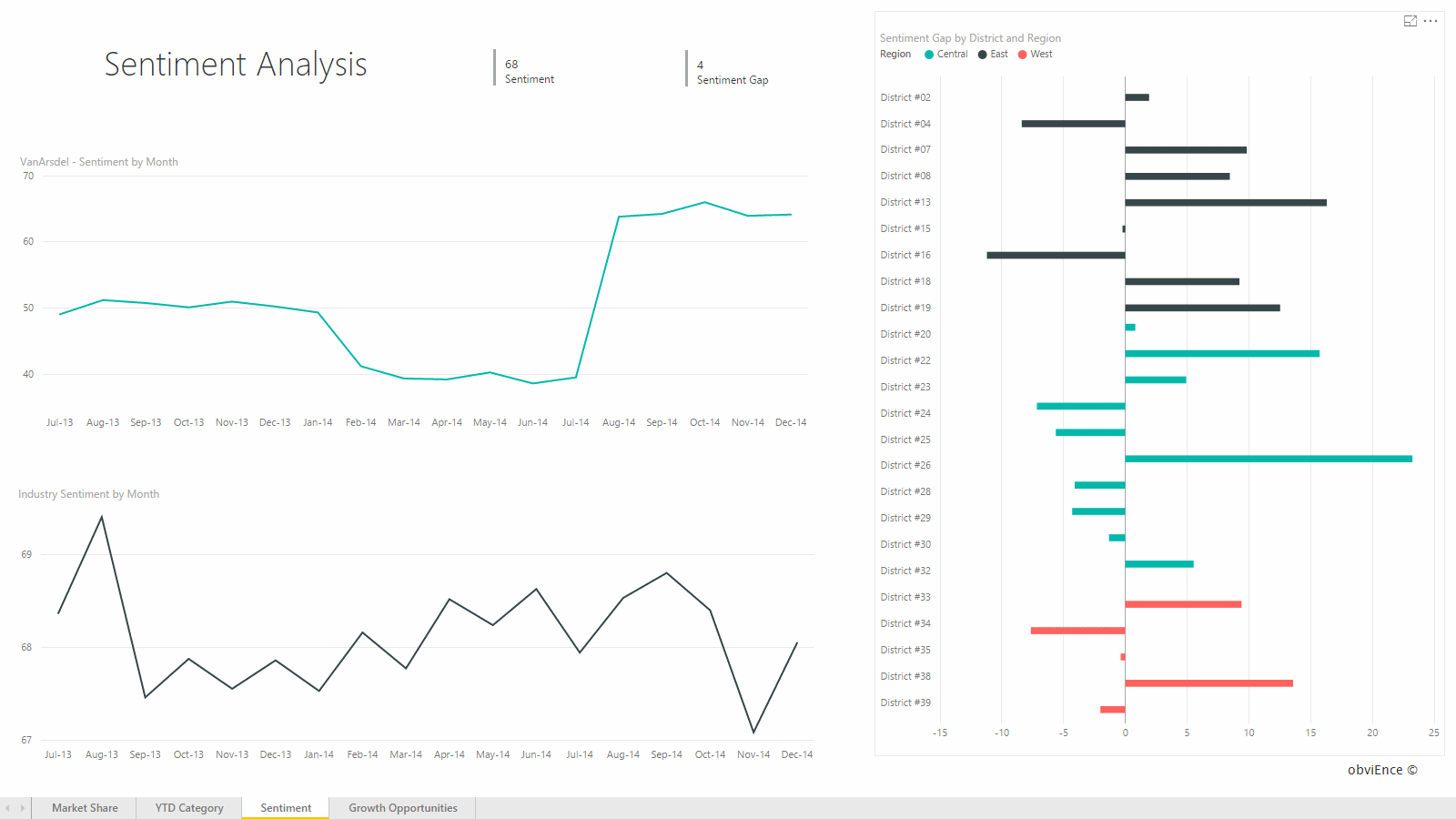Image resolution: width=1456 pixels, height=819 pixels.
Task: Click the District #24 axis label
Action: [x=905, y=413]
